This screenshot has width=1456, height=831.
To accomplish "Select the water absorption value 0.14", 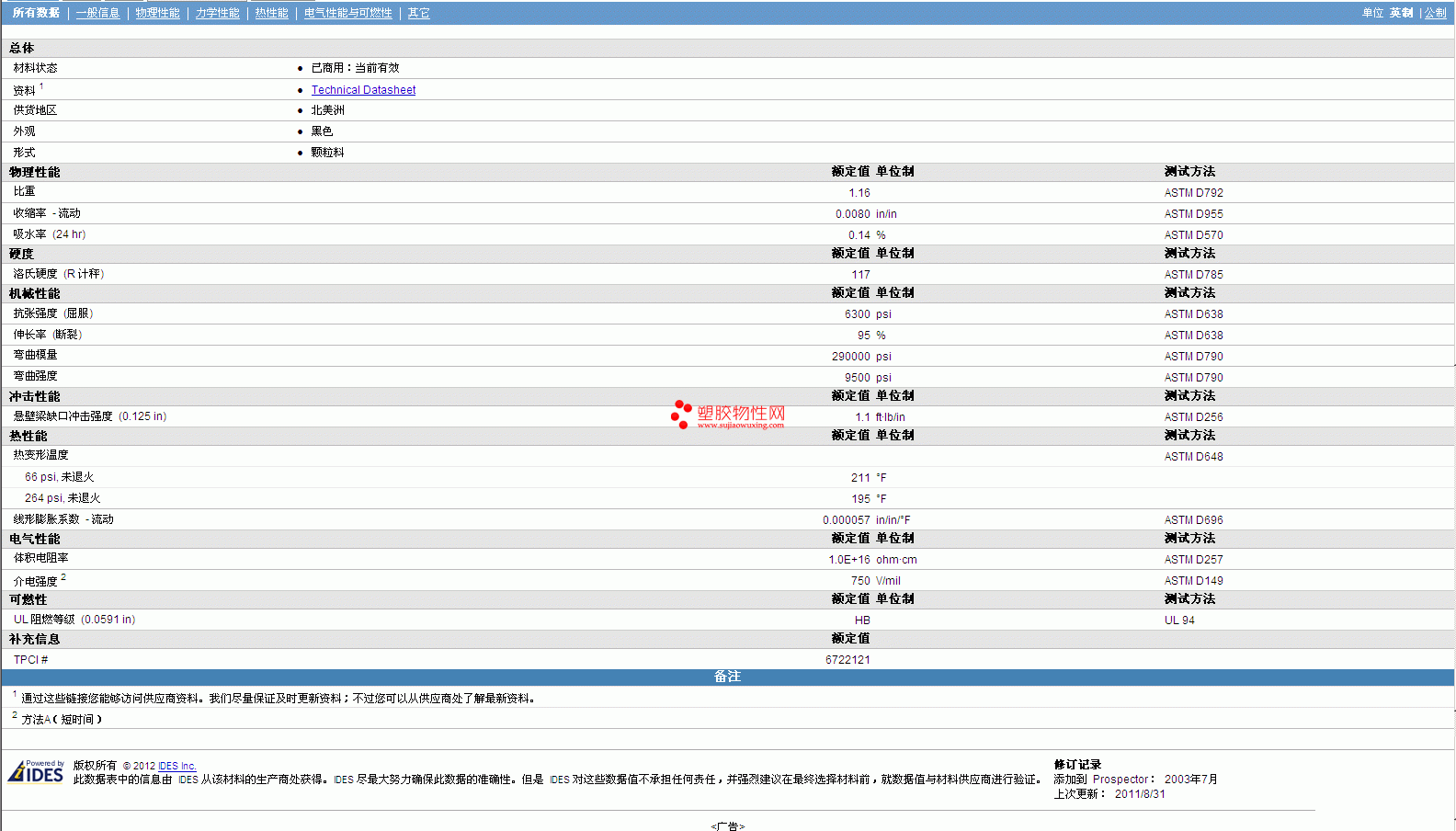I will (859, 235).
